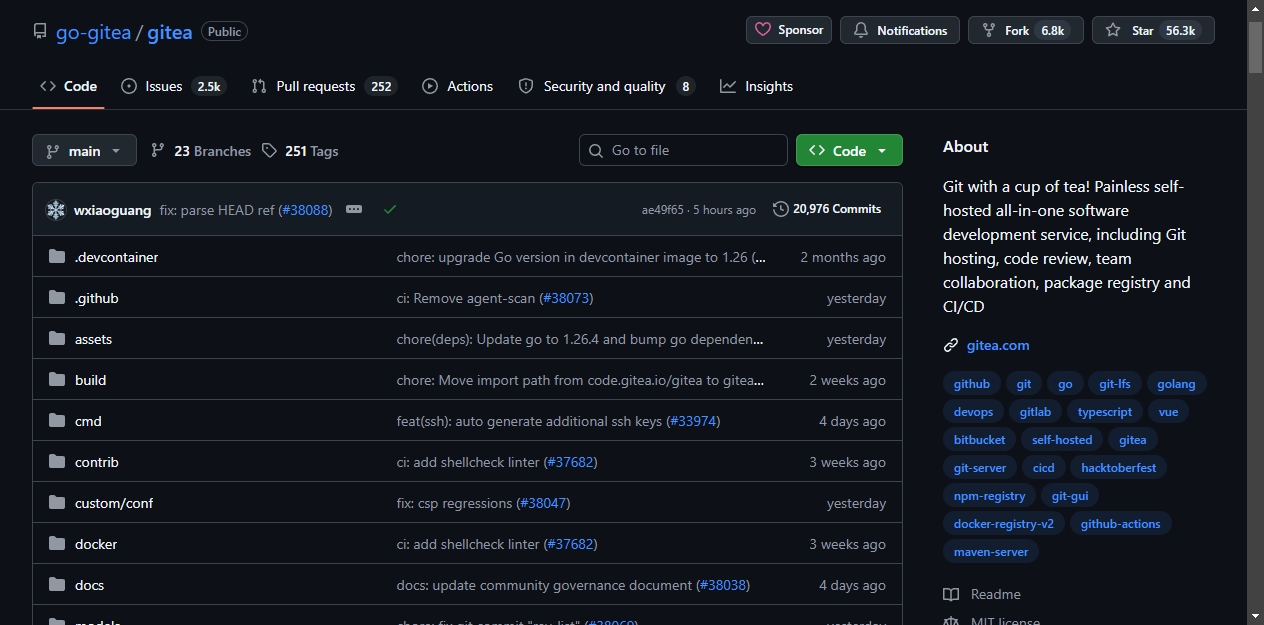Open the wxiaoguang author link
The image size is (1264, 625).
(113, 210)
